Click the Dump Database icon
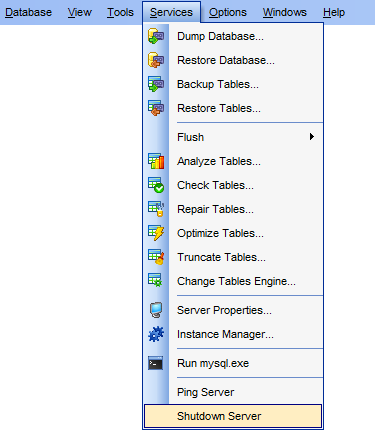The width and height of the screenshot is (375, 430). pos(156,36)
